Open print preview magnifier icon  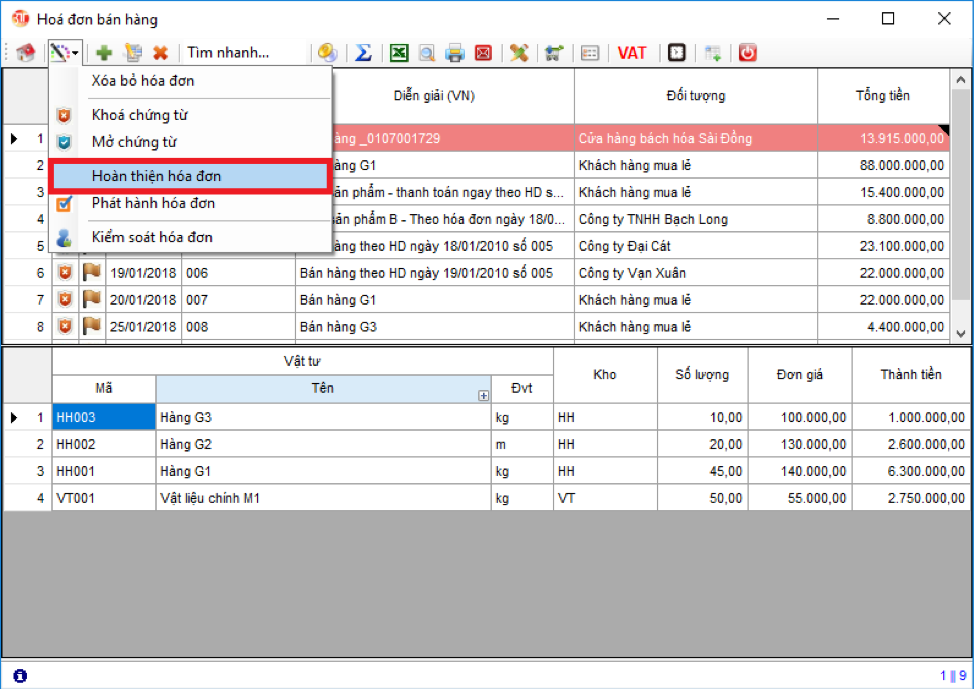pos(427,53)
